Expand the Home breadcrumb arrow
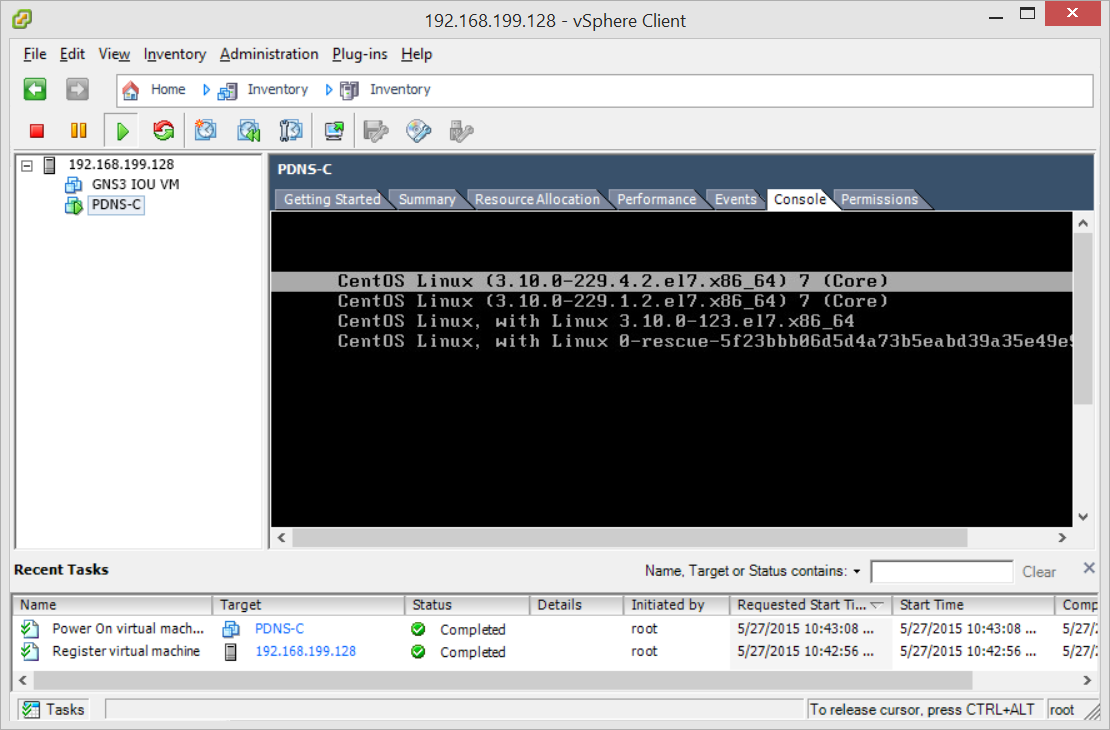Viewport: 1110px width, 730px height. coord(206,90)
